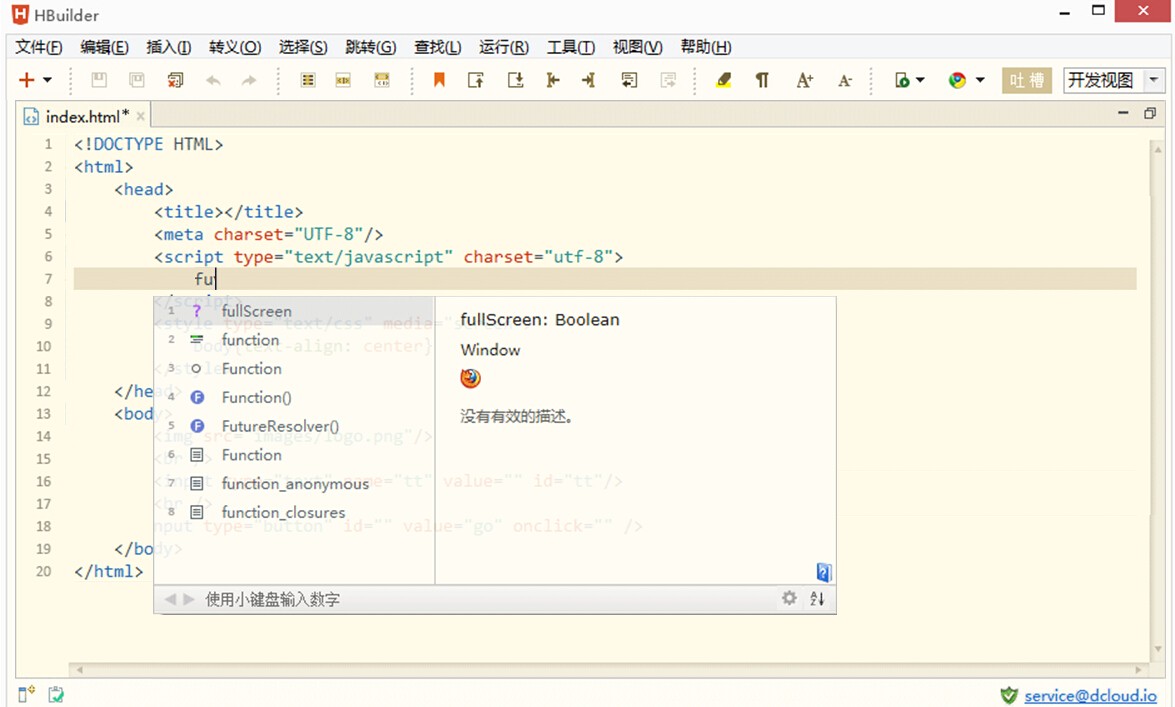
Task: Click the close-file icon with red x
Action: (x=175, y=79)
